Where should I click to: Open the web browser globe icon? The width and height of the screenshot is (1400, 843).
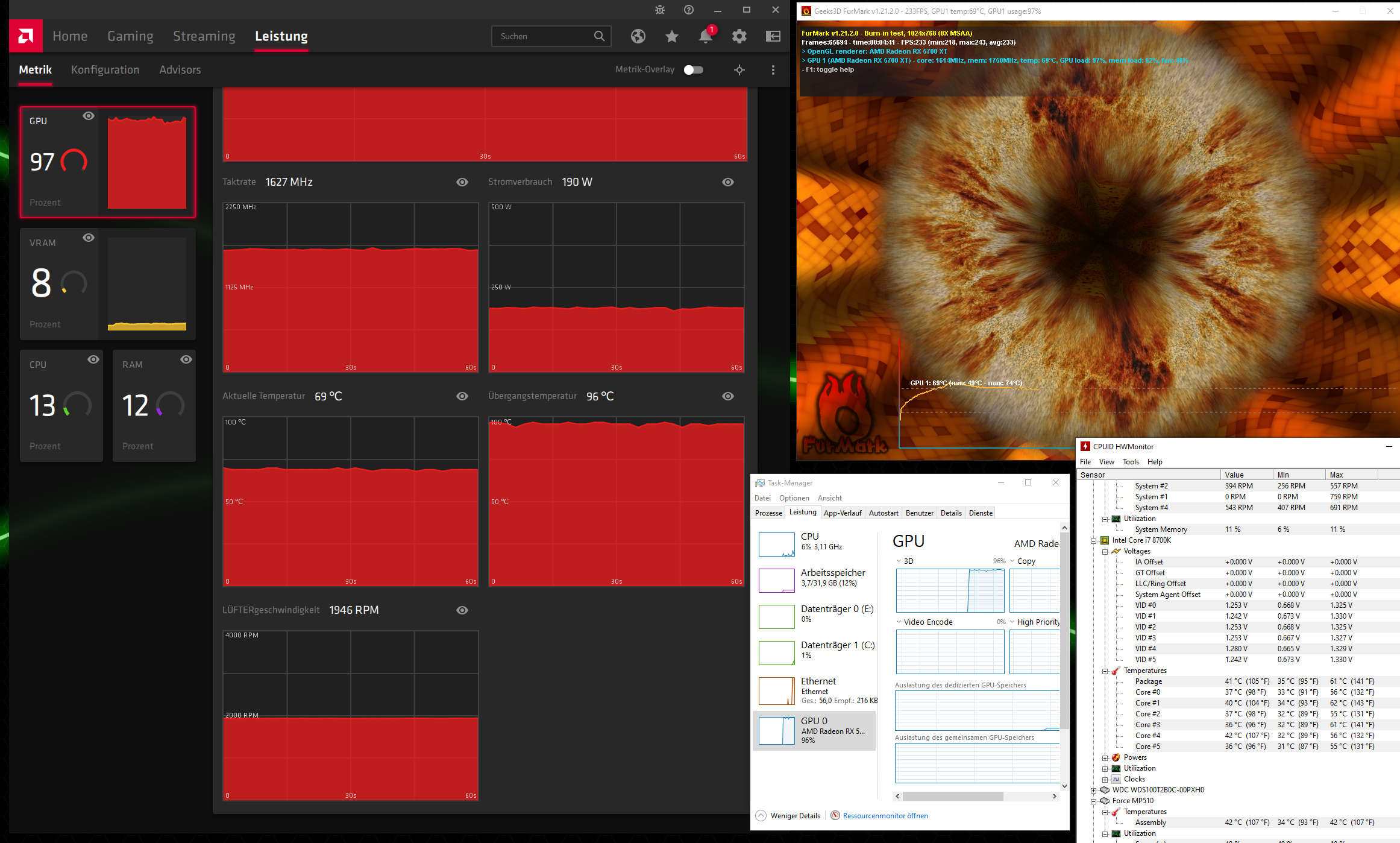pos(638,36)
